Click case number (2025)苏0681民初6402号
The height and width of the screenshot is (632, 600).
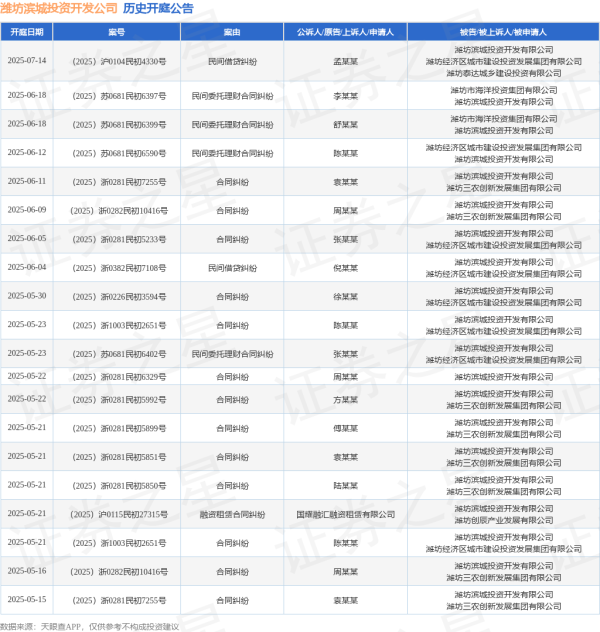point(119,354)
